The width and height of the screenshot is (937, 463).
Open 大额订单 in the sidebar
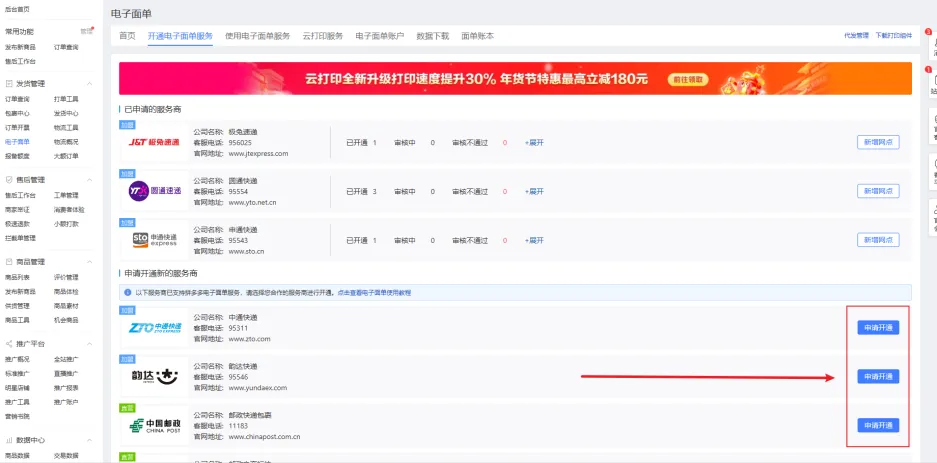66,157
